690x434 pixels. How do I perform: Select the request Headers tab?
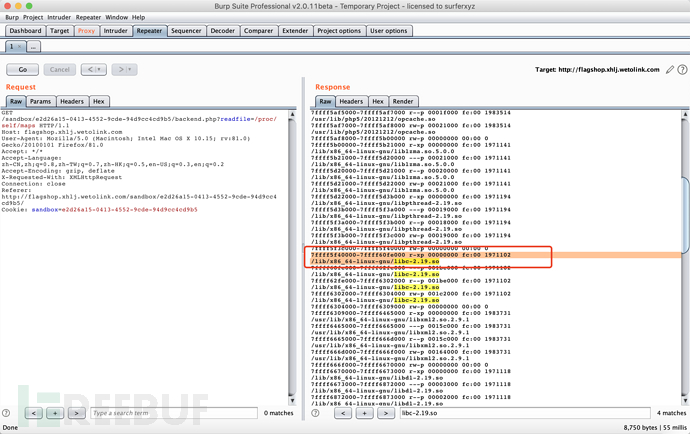[x=72, y=101]
